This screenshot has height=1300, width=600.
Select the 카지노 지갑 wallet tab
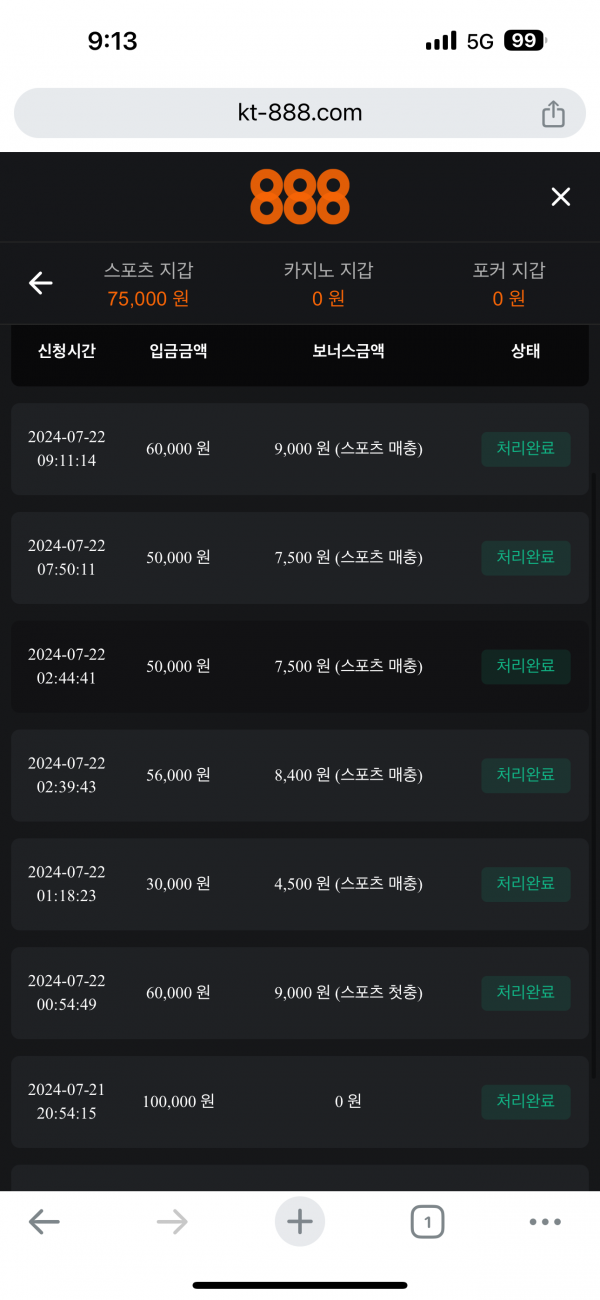click(x=328, y=284)
